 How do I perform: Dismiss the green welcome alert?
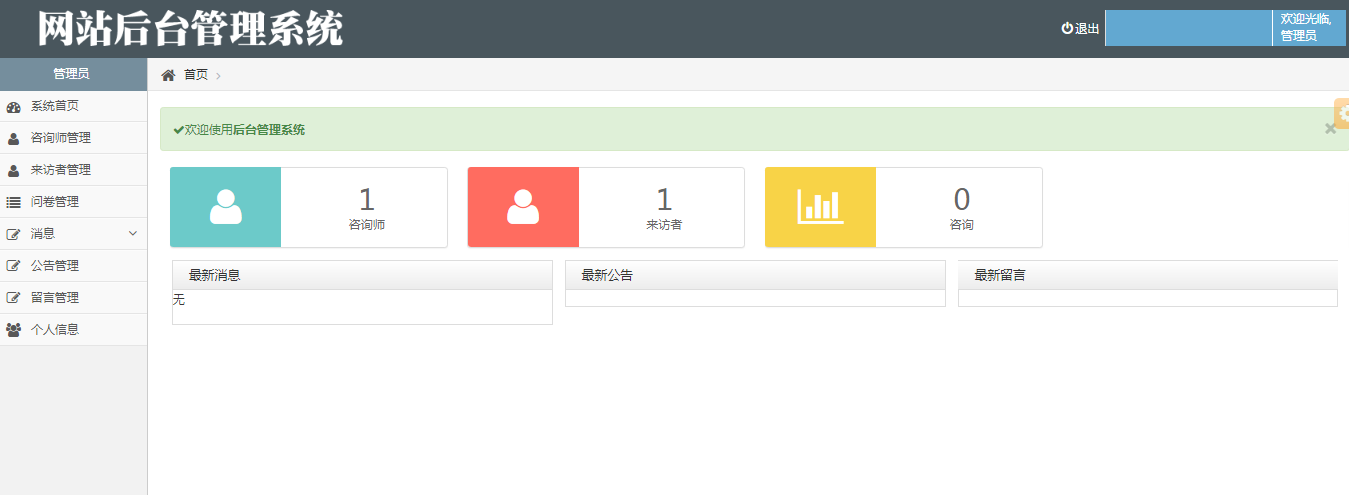(1330, 128)
